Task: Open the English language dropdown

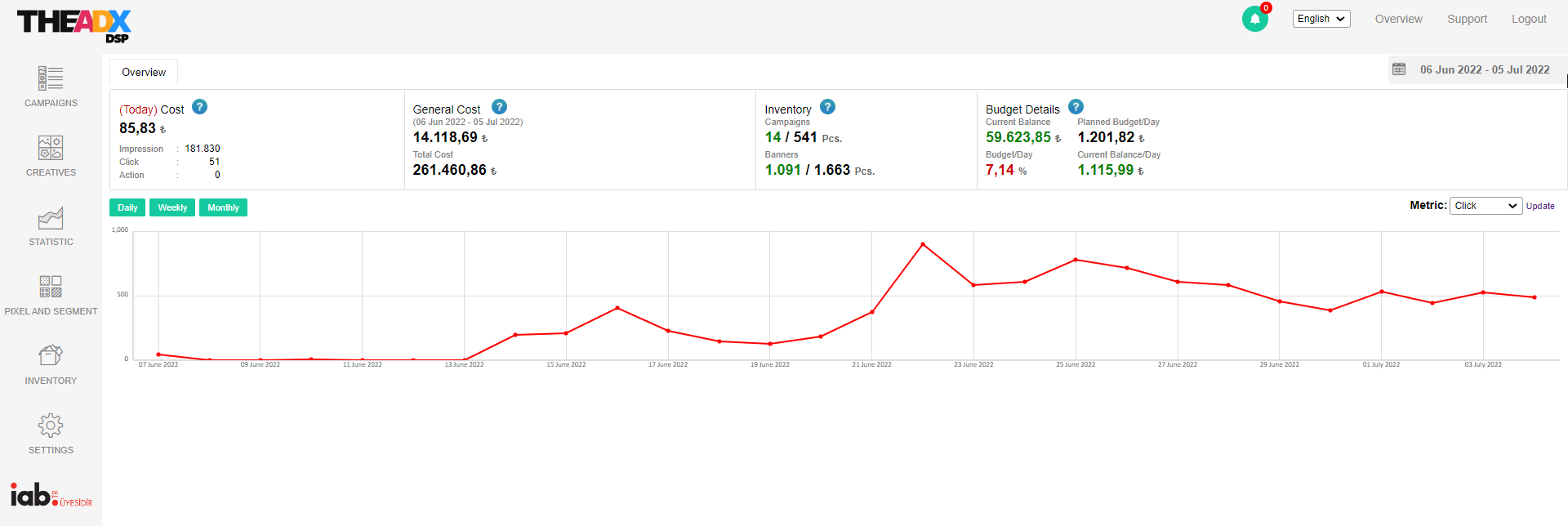Action: click(1321, 19)
